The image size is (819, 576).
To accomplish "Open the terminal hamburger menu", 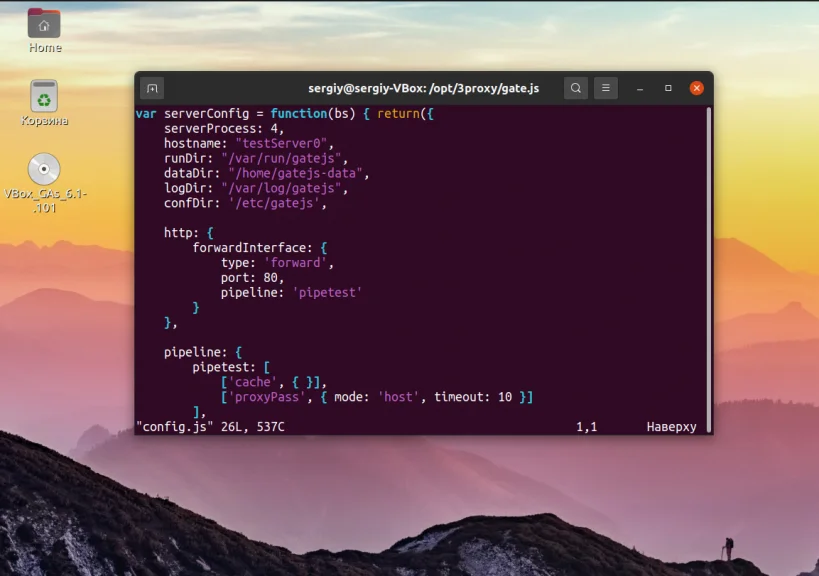I will click(606, 88).
